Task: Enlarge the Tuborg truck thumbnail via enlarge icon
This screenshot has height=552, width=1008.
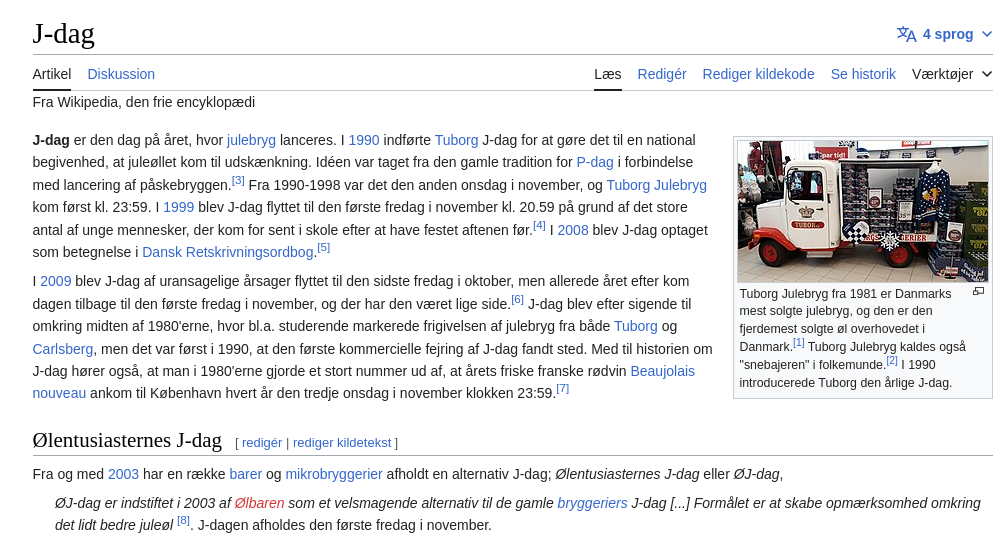Action: pyautogui.click(x=978, y=292)
